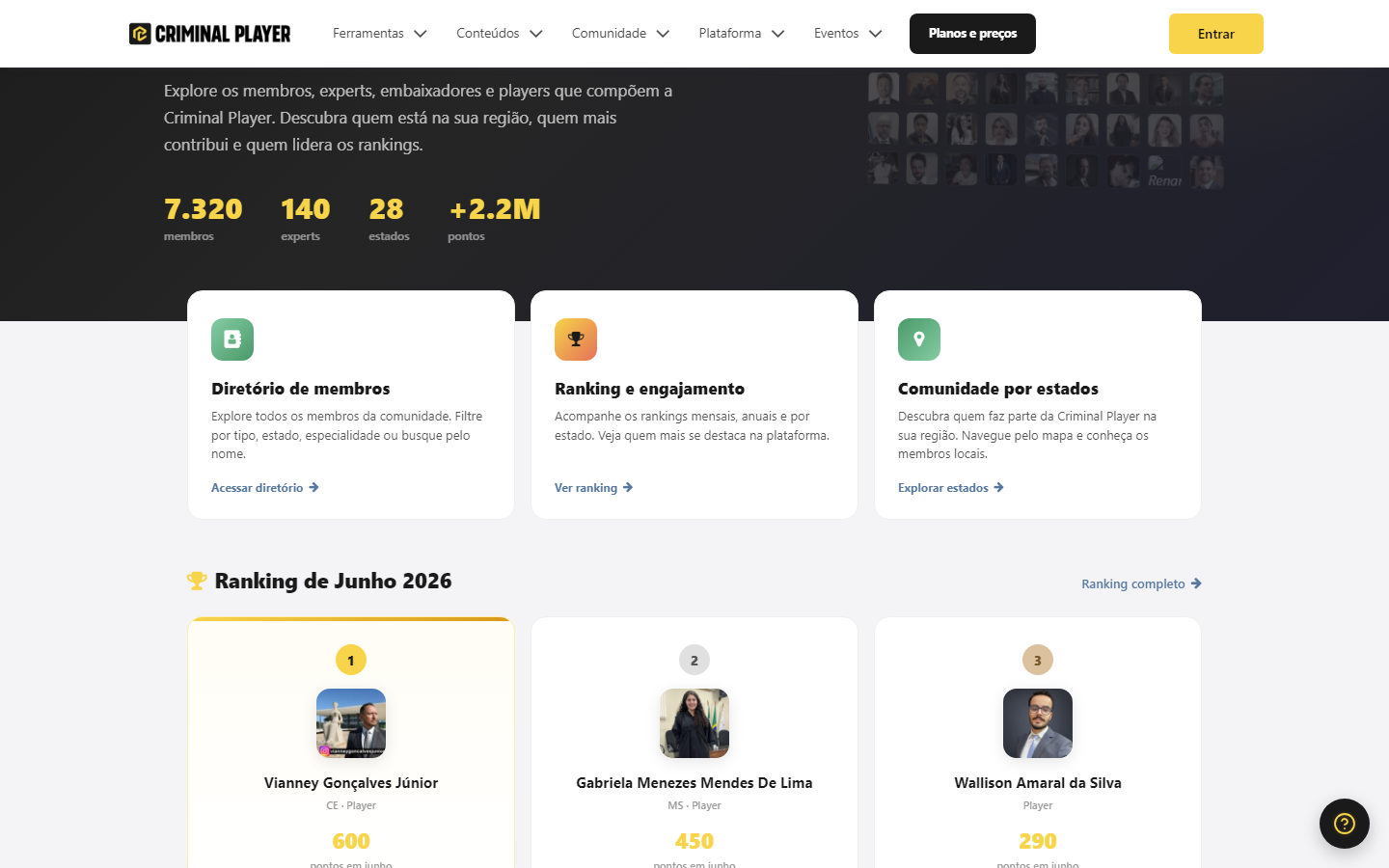Image resolution: width=1389 pixels, height=868 pixels.
Task: Click the MS · Player label
Action: [694, 805]
